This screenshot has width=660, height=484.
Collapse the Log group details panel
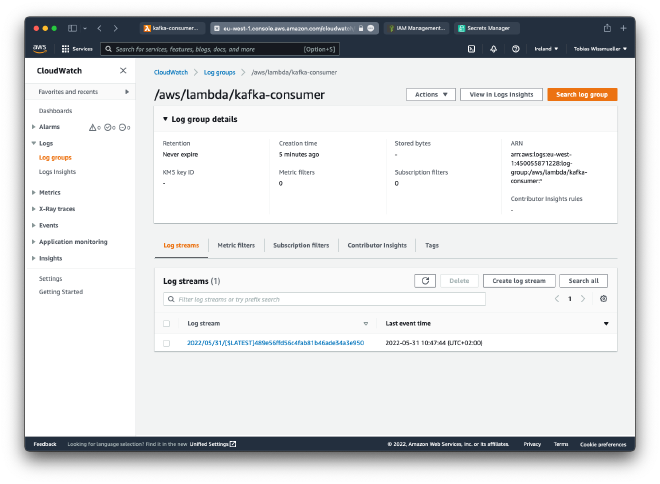pos(166,119)
